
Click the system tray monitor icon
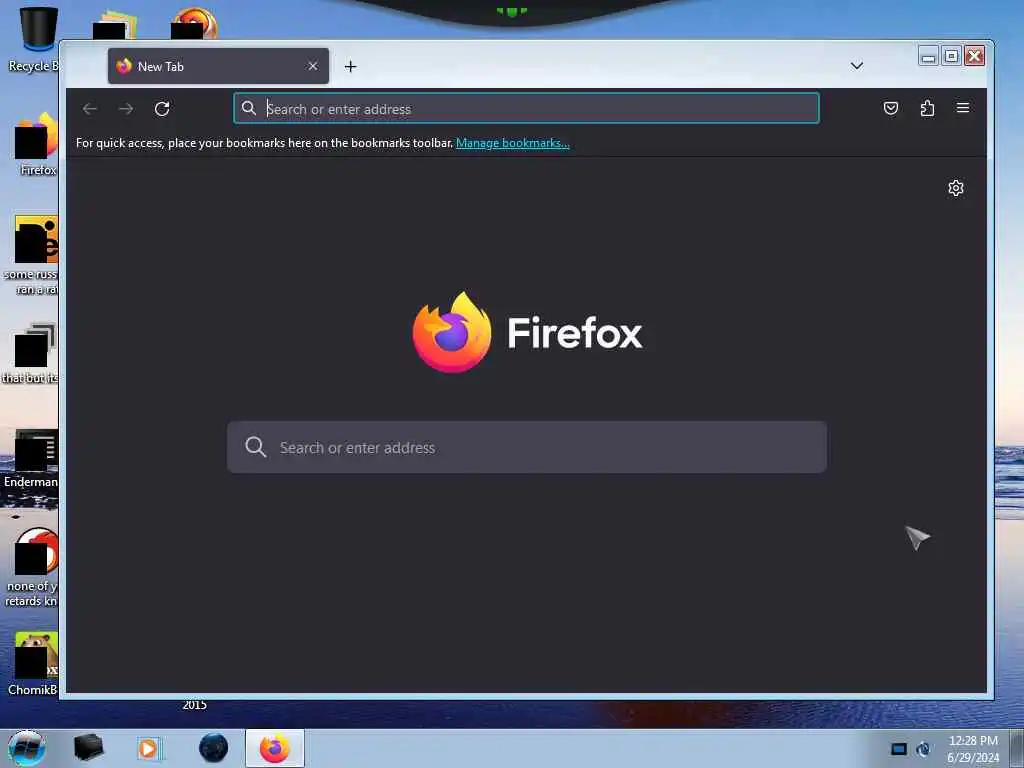point(899,749)
